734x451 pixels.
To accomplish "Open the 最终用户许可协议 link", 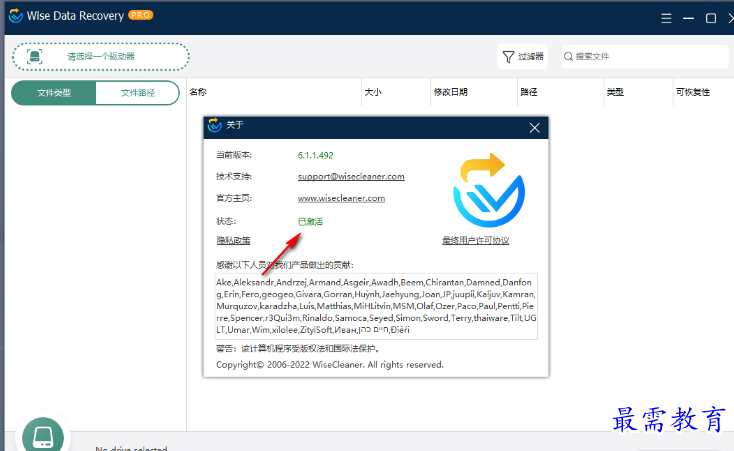I will coord(476,240).
